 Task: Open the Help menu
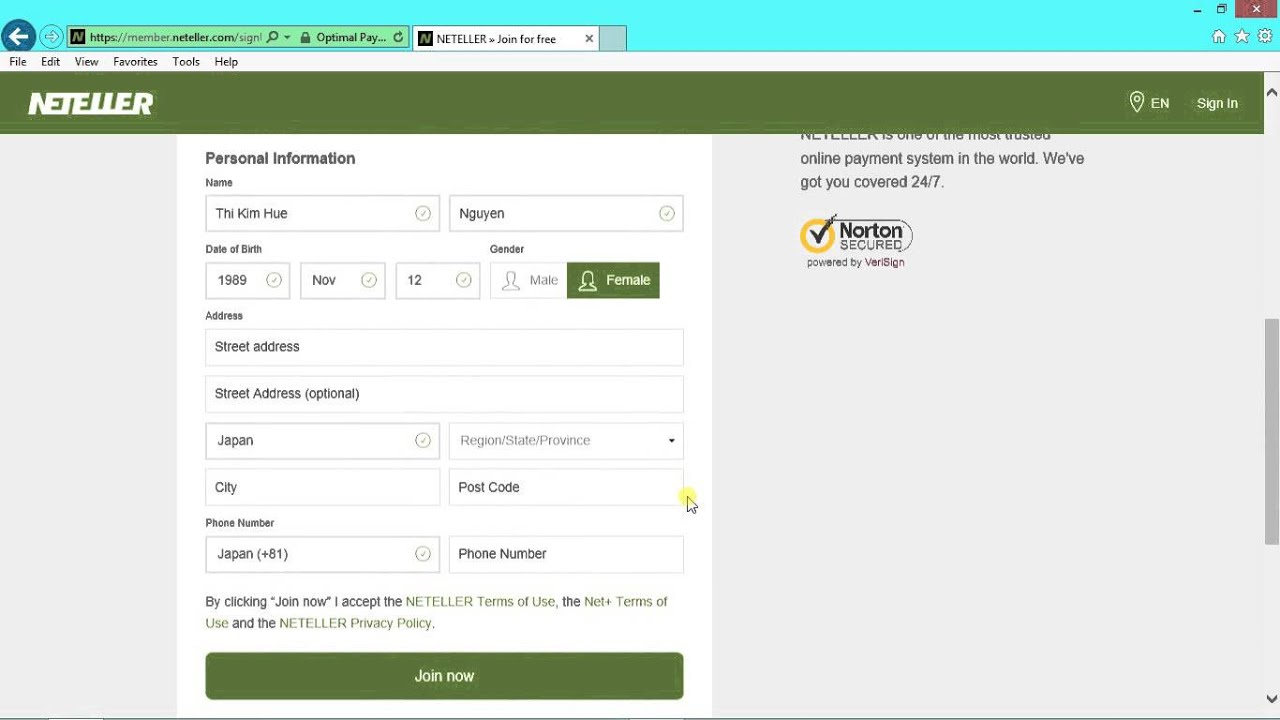click(226, 62)
